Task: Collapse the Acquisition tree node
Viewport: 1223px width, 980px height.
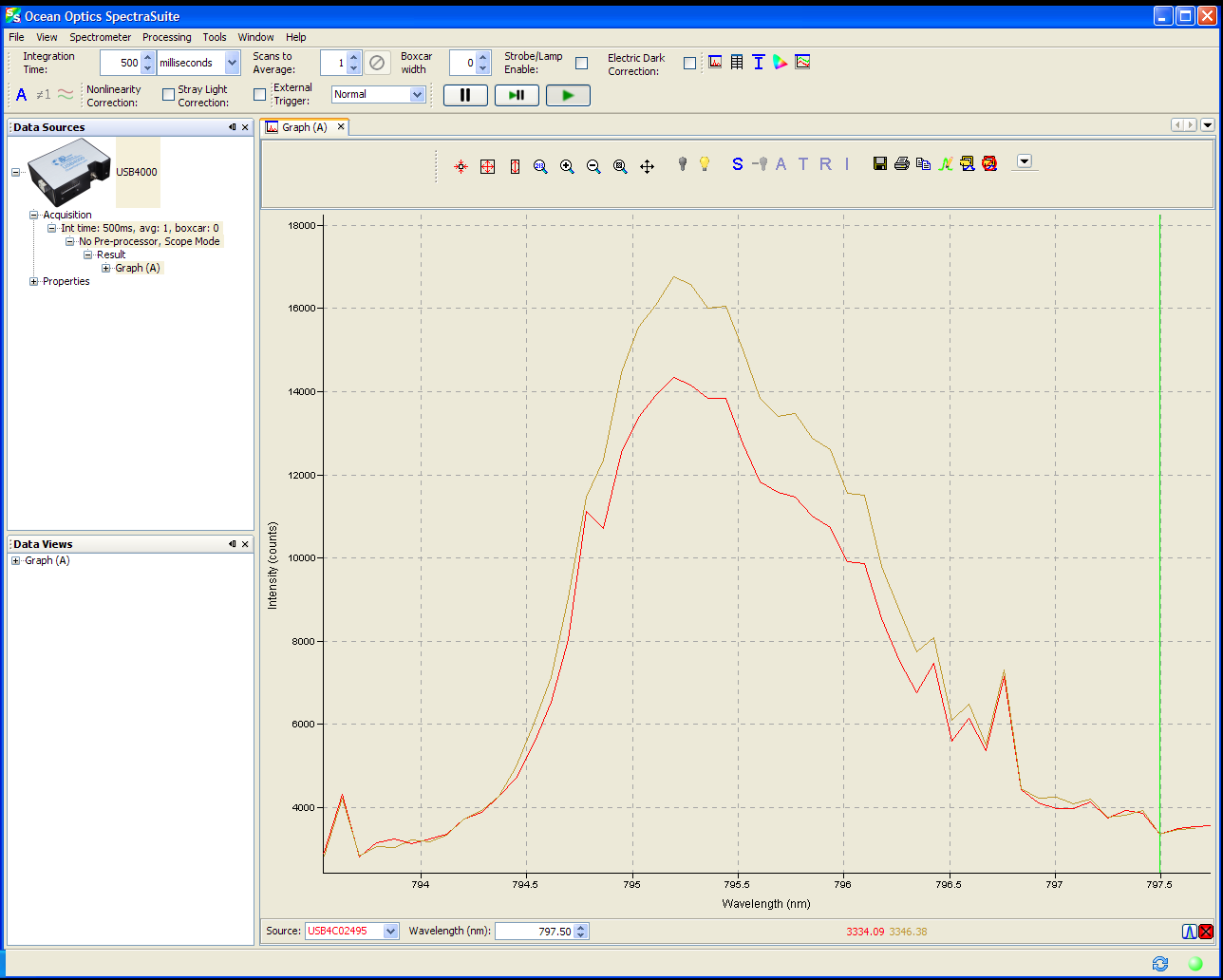Action: tap(34, 215)
